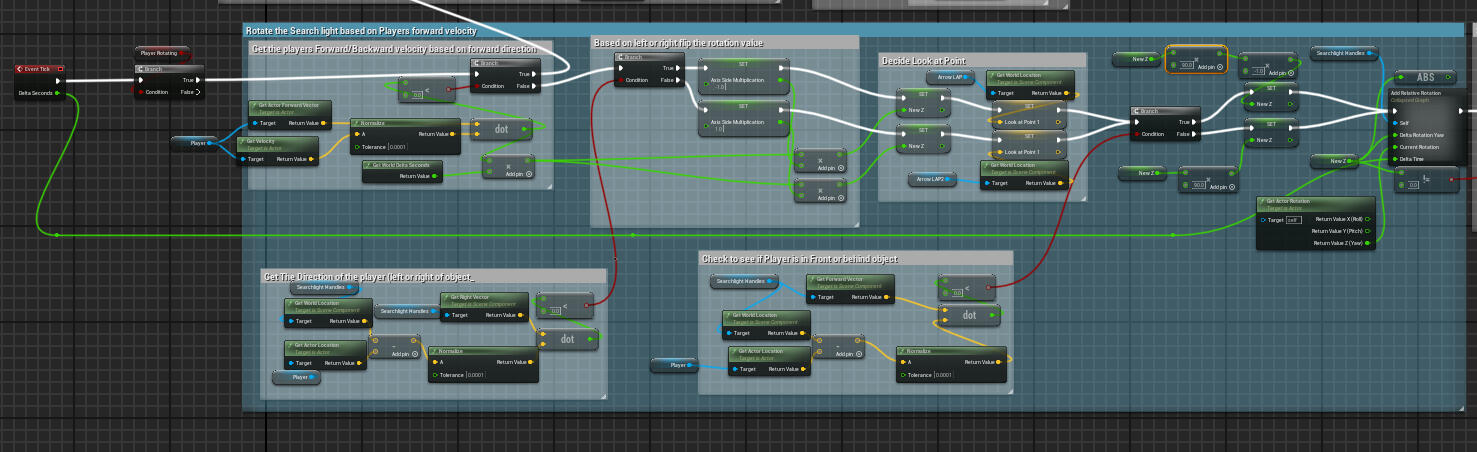Select the Get World Delta Seconds node

[404, 164]
